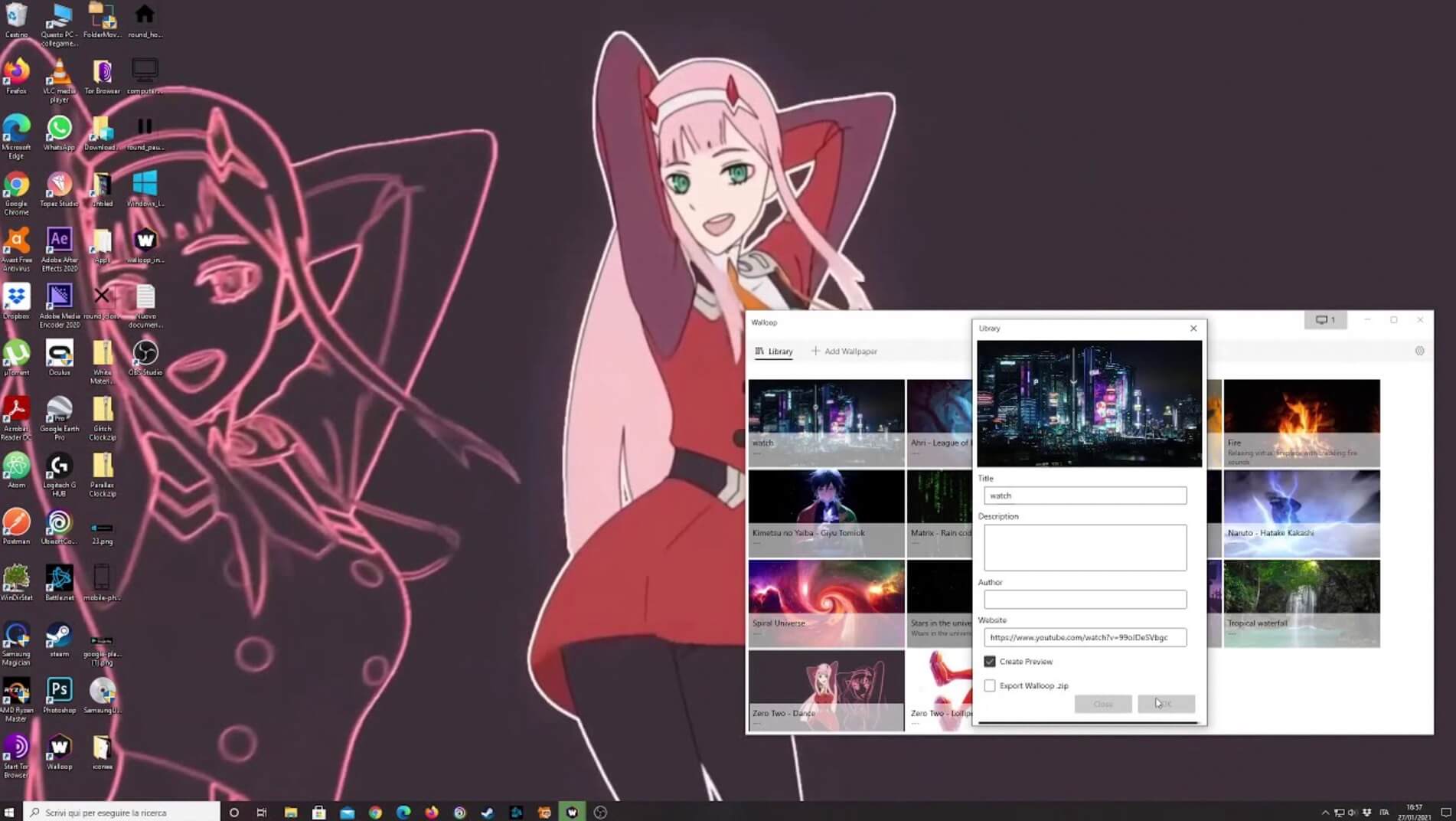Open the OBS Studio desktop icon
Screen dimensions: 1456x821
click(x=145, y=353)
